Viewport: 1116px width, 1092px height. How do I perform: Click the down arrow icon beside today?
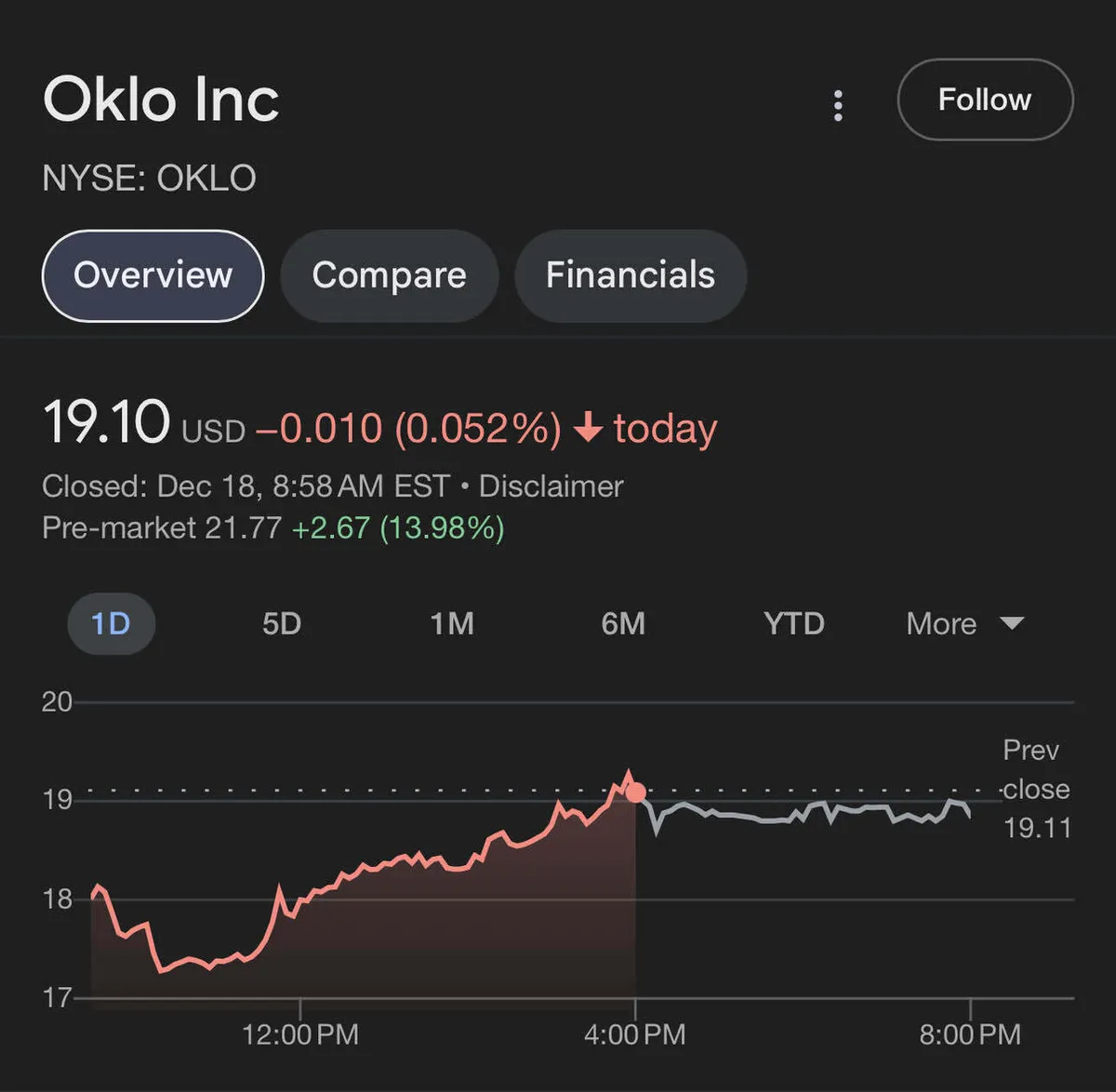[x=588, y=428]
